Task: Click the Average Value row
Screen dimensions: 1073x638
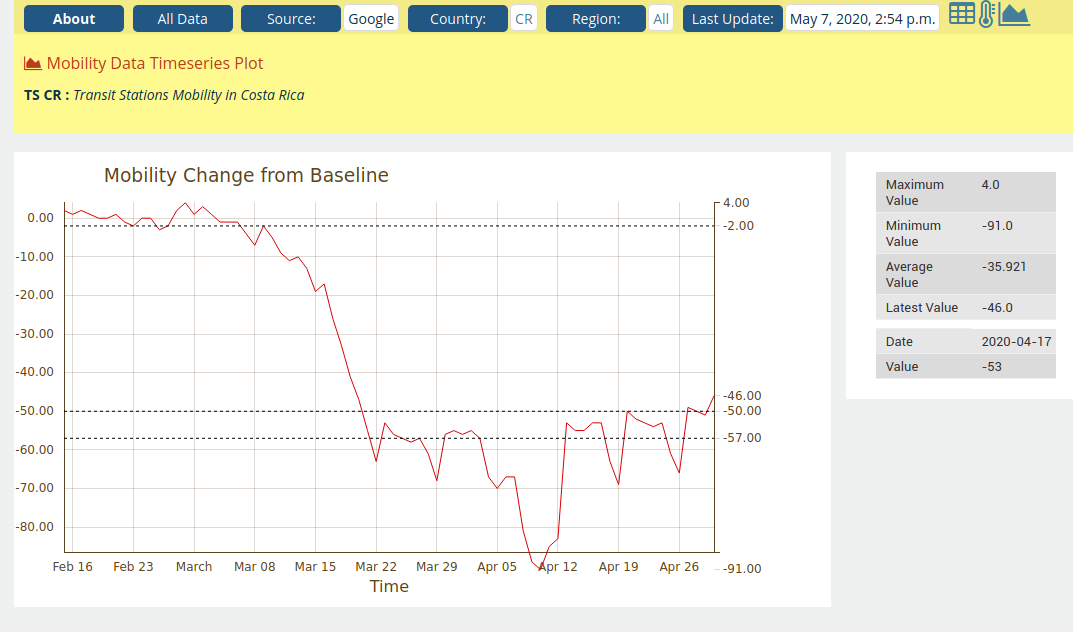Action: pyautogui.click(x=965, y=274)
